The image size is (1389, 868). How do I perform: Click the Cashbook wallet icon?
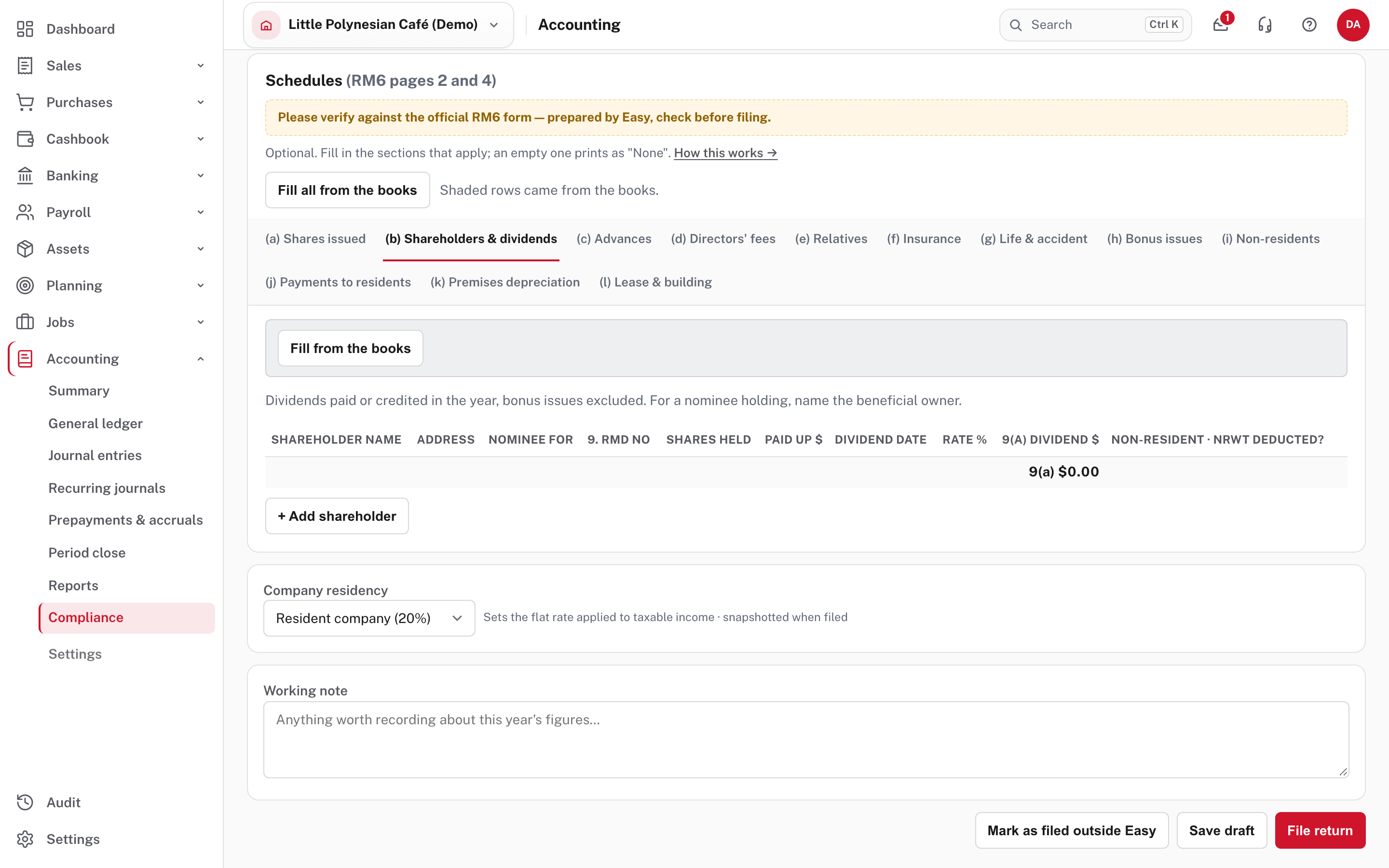click(x=25, y=139)
